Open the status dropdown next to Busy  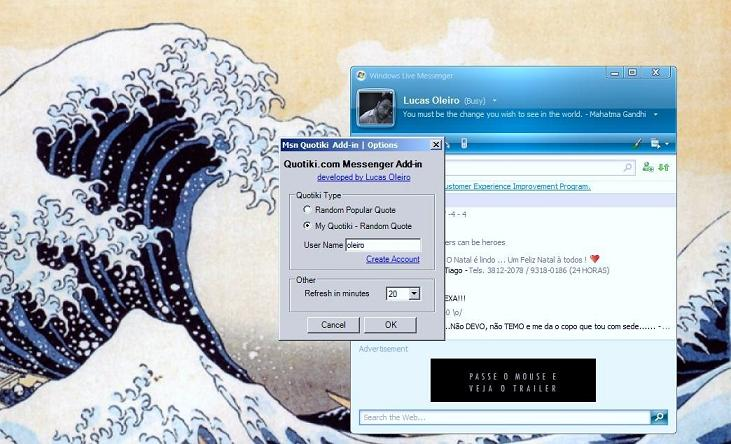coord(495,101)
